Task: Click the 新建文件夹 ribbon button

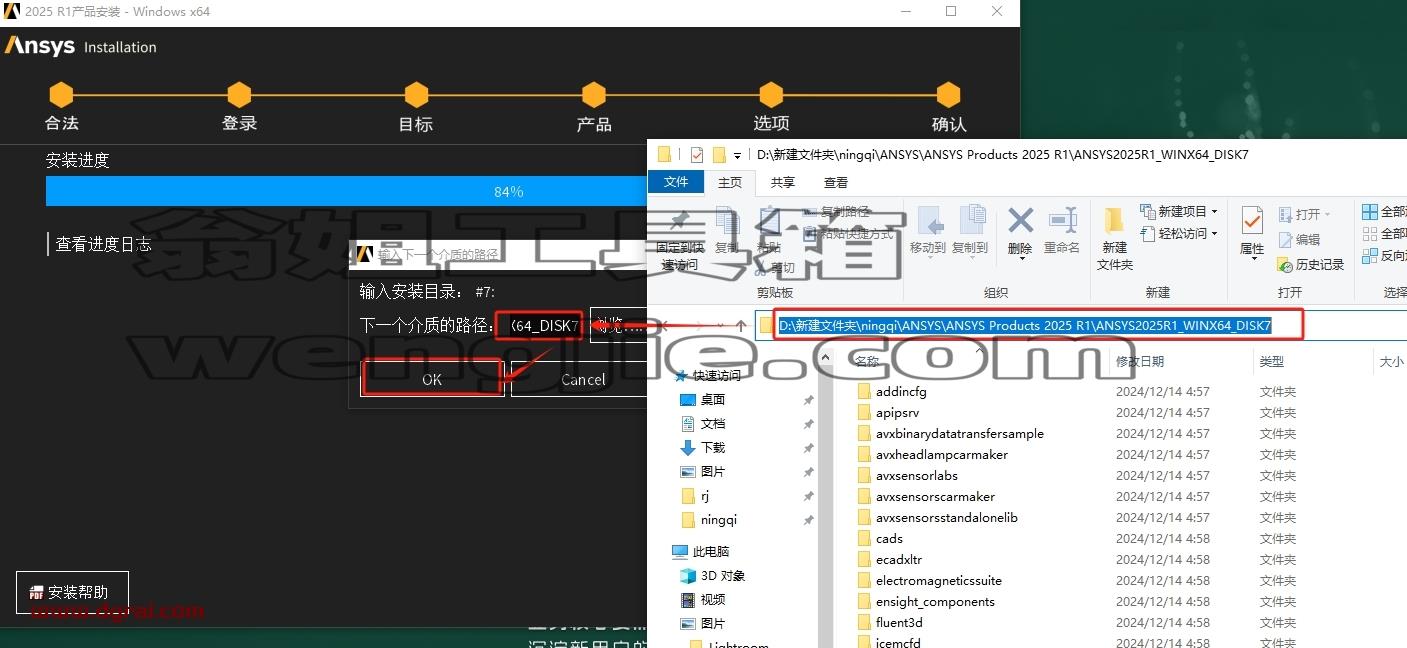Action: click(1114, 239)
